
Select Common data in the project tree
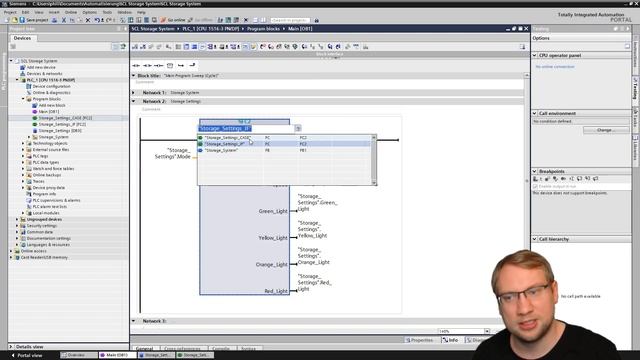click(40, 232)
